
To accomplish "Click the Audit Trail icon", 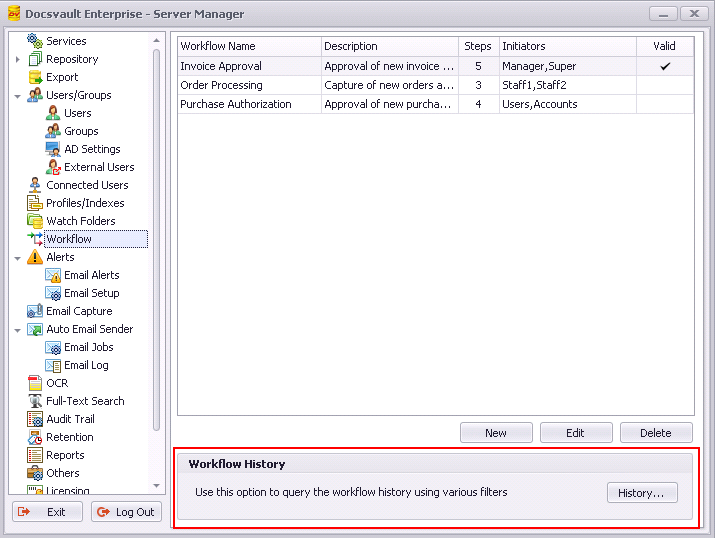I will pos(35,419).
